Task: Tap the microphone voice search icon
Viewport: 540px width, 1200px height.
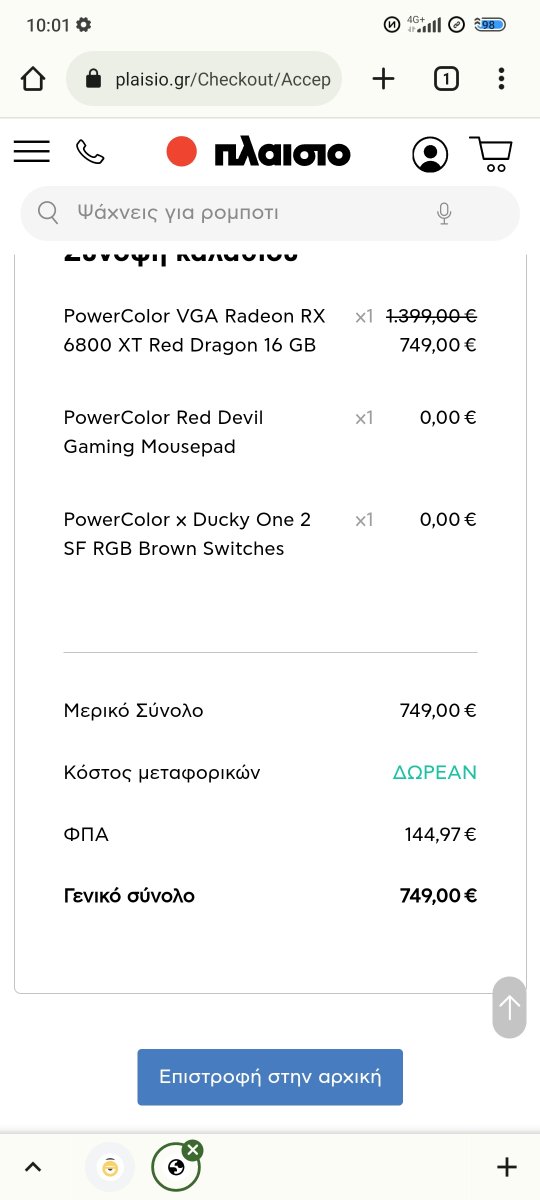Action: click(x=444, y=213)
